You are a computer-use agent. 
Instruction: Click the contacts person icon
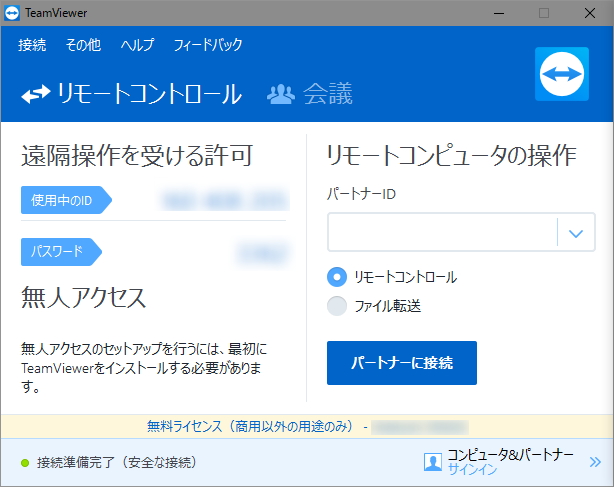433,462
